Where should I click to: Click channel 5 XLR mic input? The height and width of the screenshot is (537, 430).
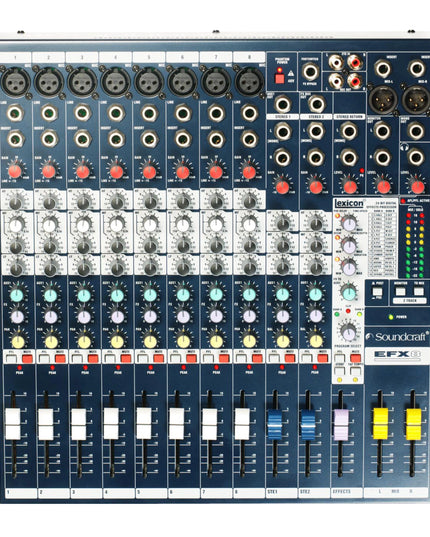click(x=149, y=83)
